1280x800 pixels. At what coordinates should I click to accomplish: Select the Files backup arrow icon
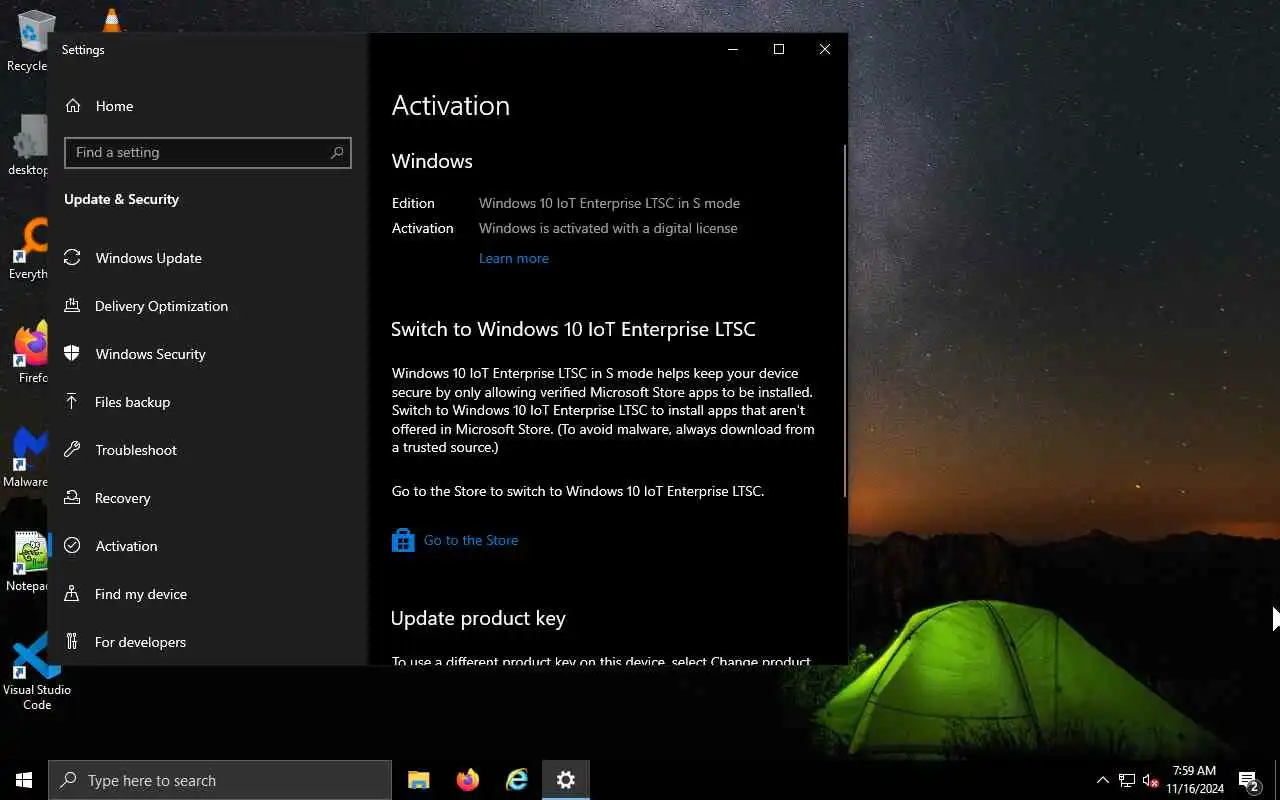pyautogui.click(x=72, y=402)
